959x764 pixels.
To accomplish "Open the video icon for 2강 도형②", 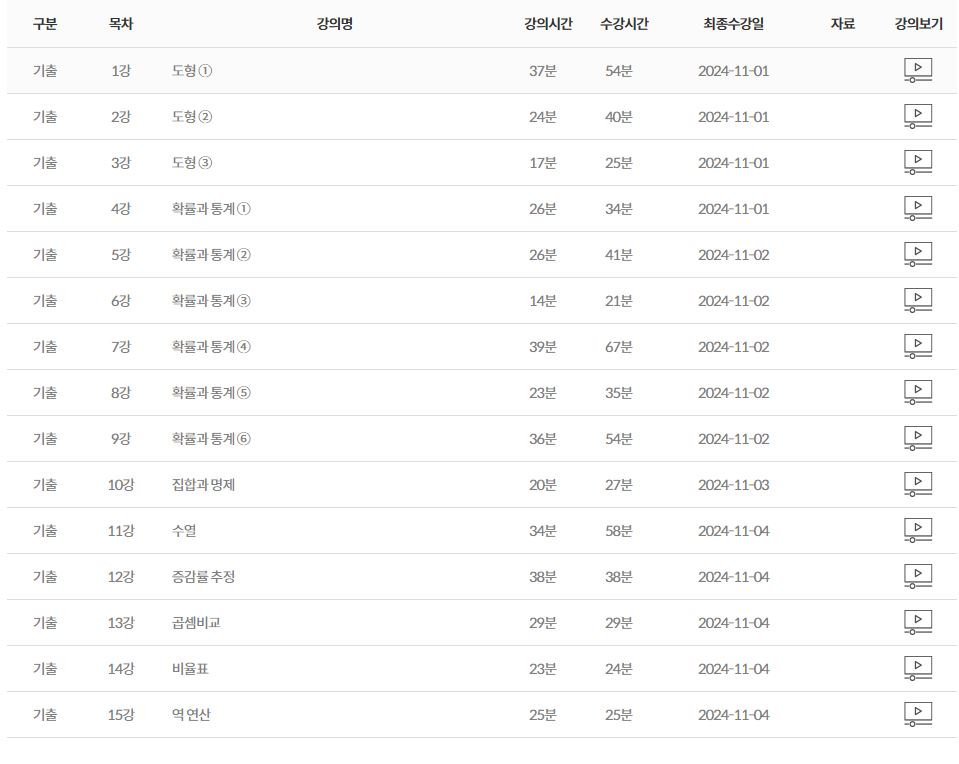I will coord(917,116).
